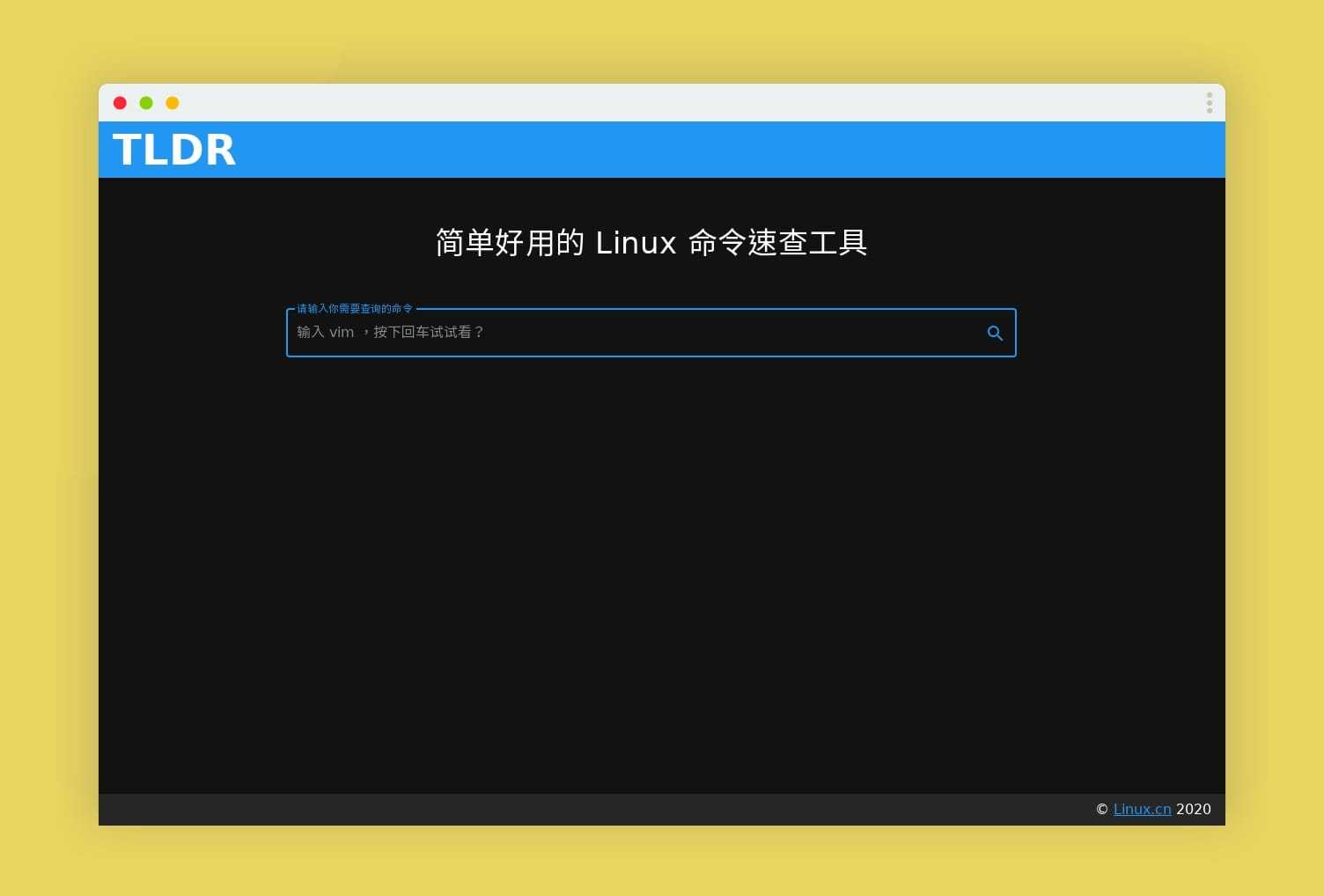This screenshot has width=1324, height=896.
Task: Click the window title bar area
Action: tap(616, 102)
